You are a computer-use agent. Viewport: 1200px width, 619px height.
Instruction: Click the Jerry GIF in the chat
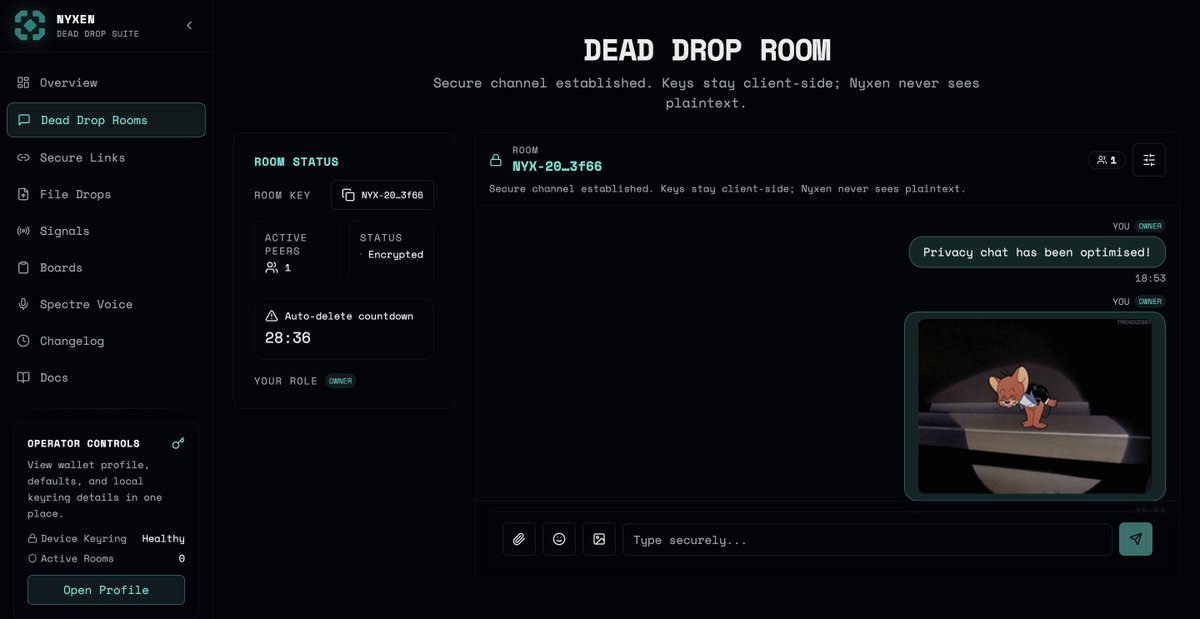[x=1034, y=406]
